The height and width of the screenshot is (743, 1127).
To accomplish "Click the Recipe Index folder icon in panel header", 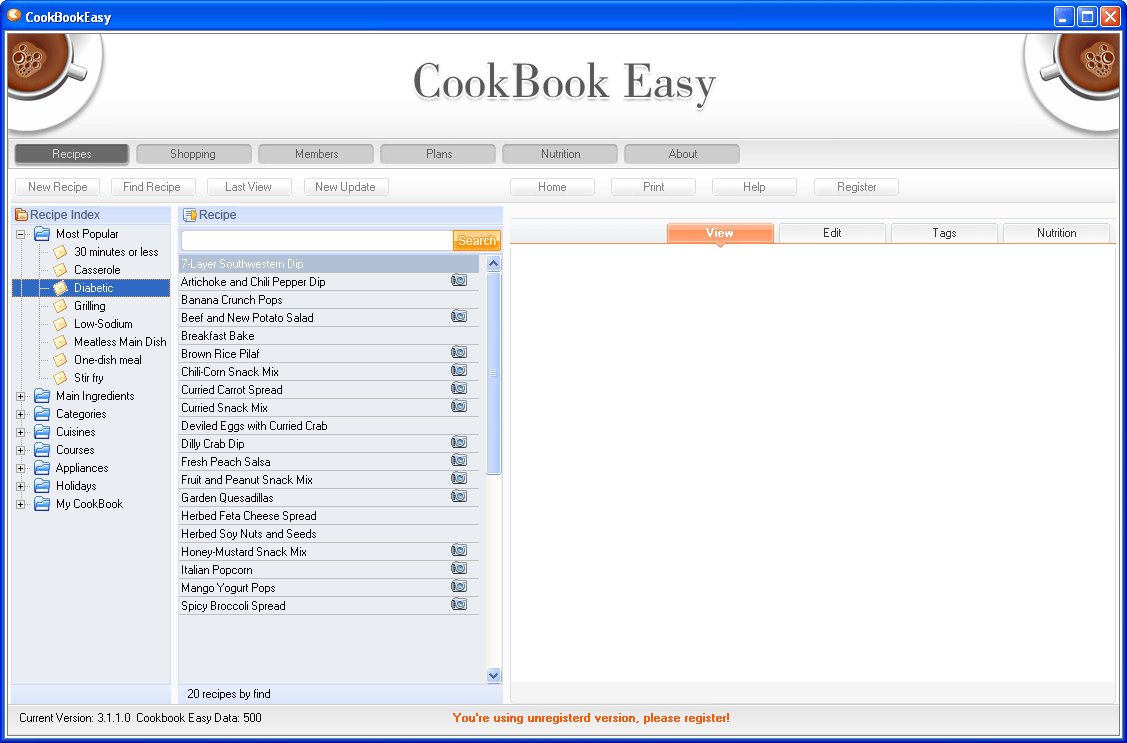I will click(x=22, y=214).
